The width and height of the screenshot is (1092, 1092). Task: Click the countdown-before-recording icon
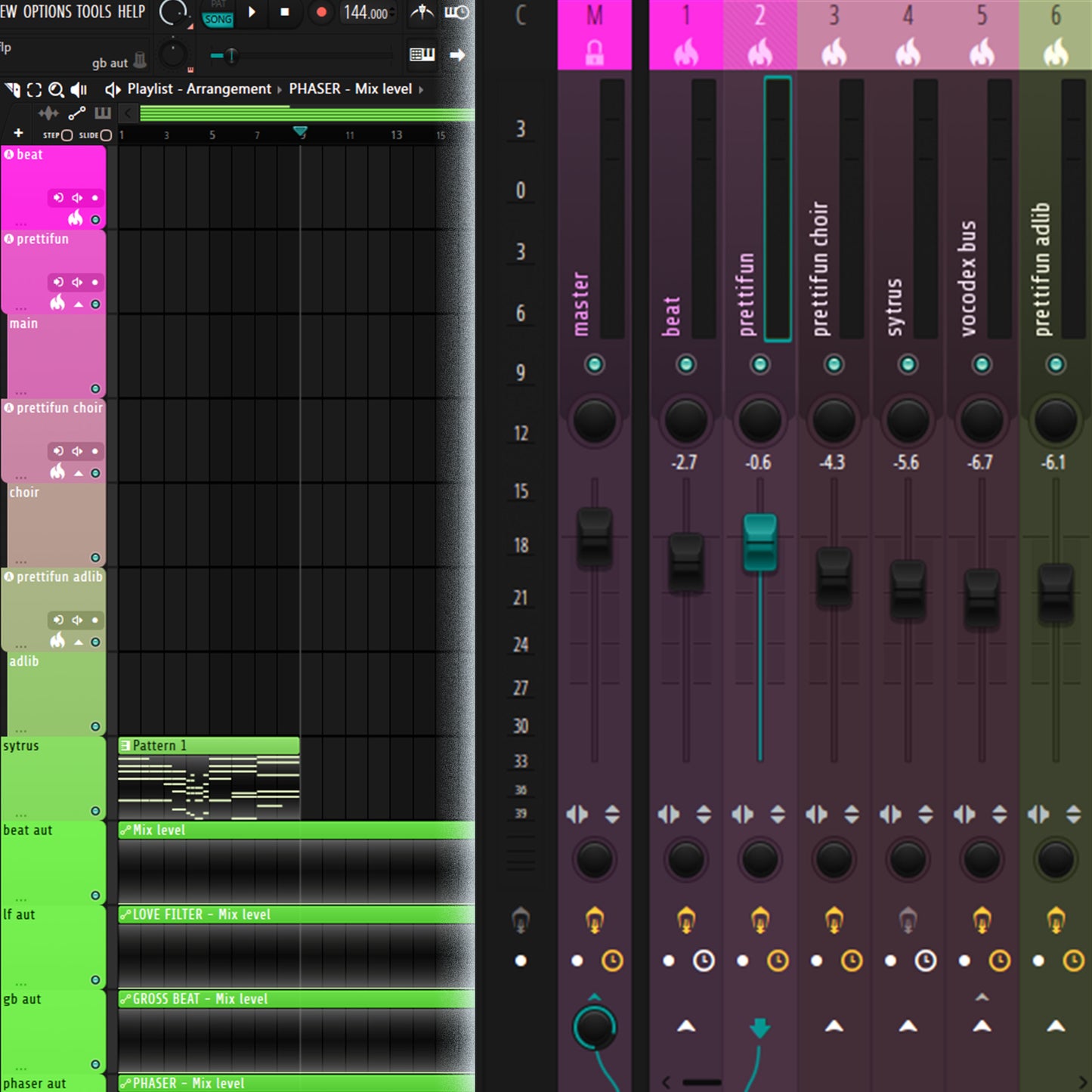[456, 12]
